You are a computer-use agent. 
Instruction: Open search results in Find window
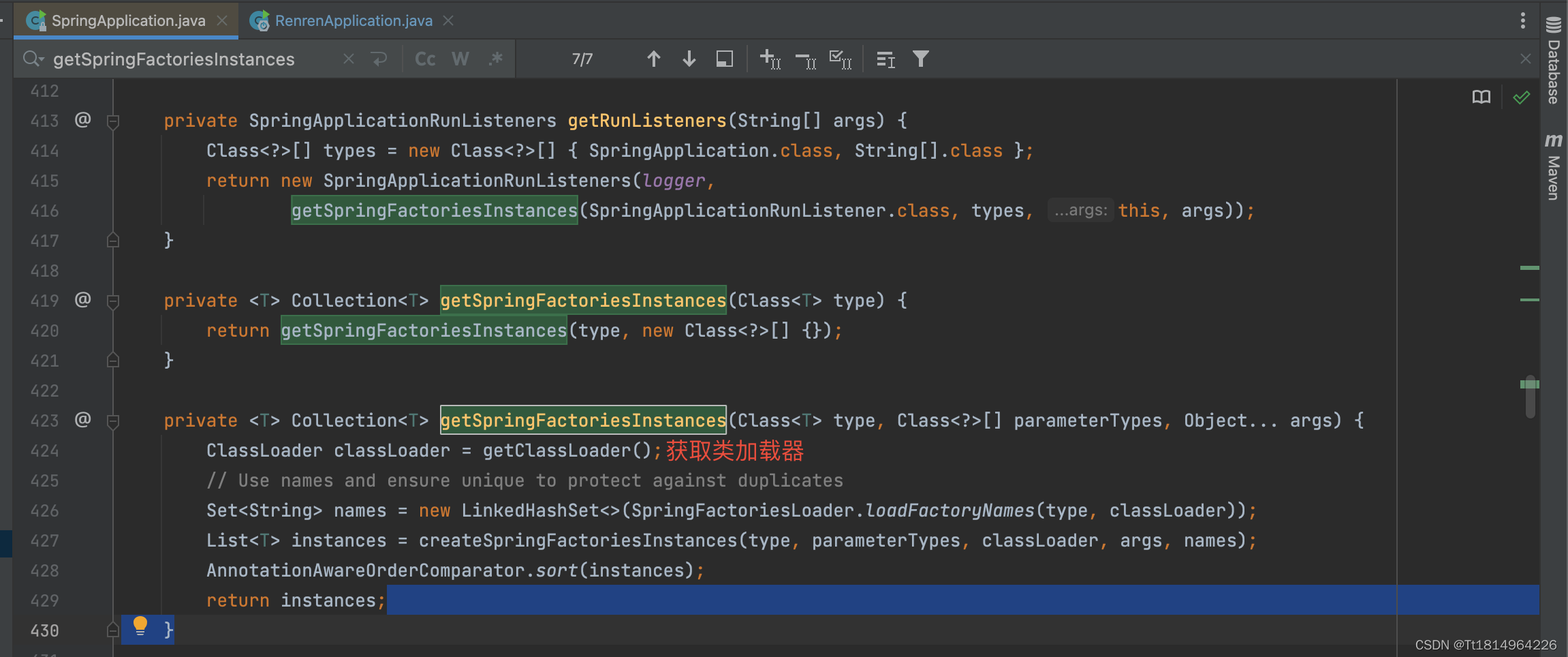(885, 59)
